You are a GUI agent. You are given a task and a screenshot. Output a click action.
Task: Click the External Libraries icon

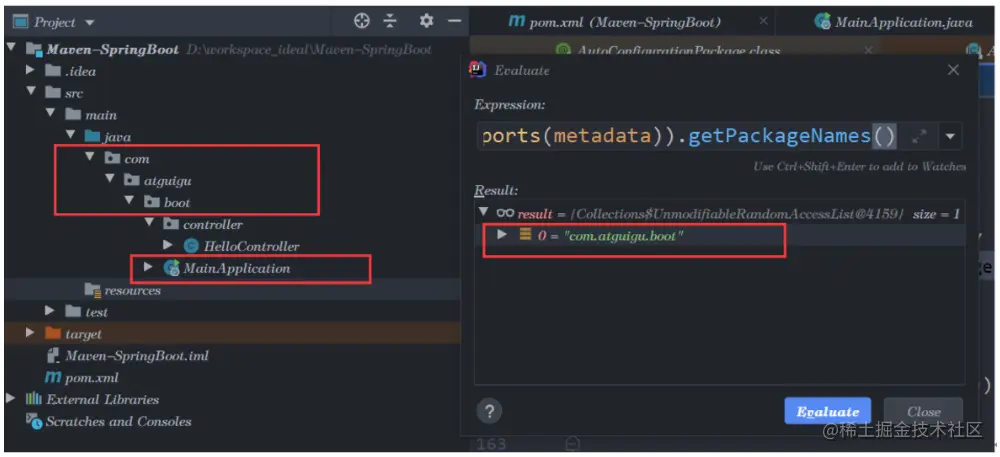(x=34, y=400)
